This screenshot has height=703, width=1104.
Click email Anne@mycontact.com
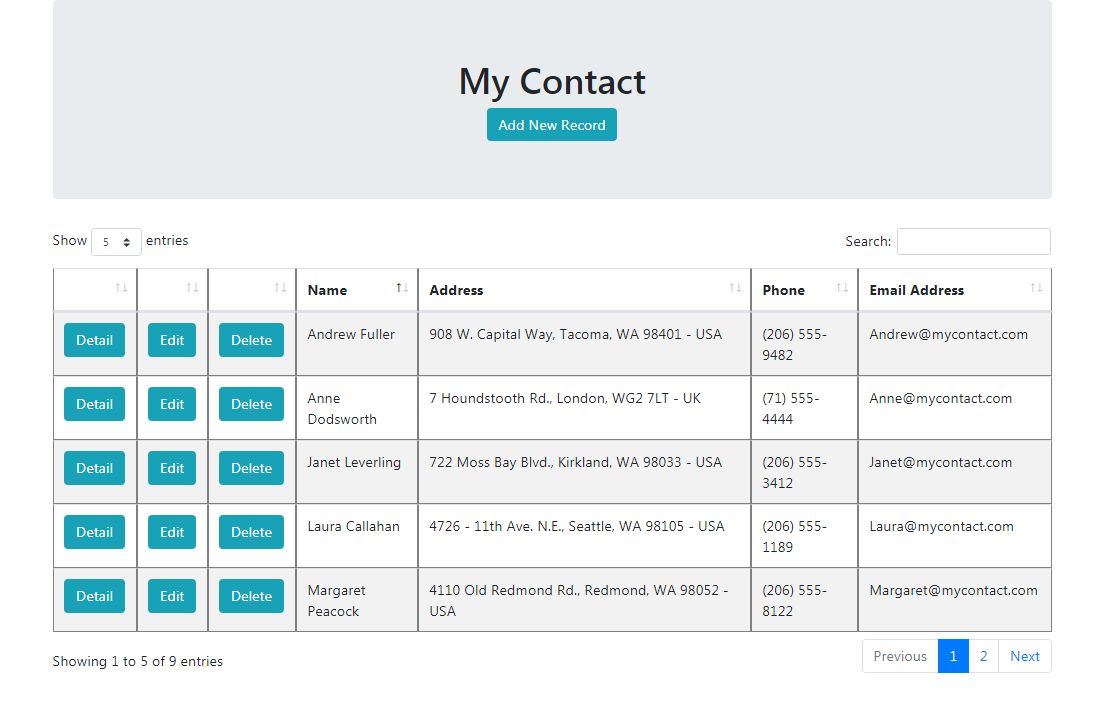click(x=941, y=399)
